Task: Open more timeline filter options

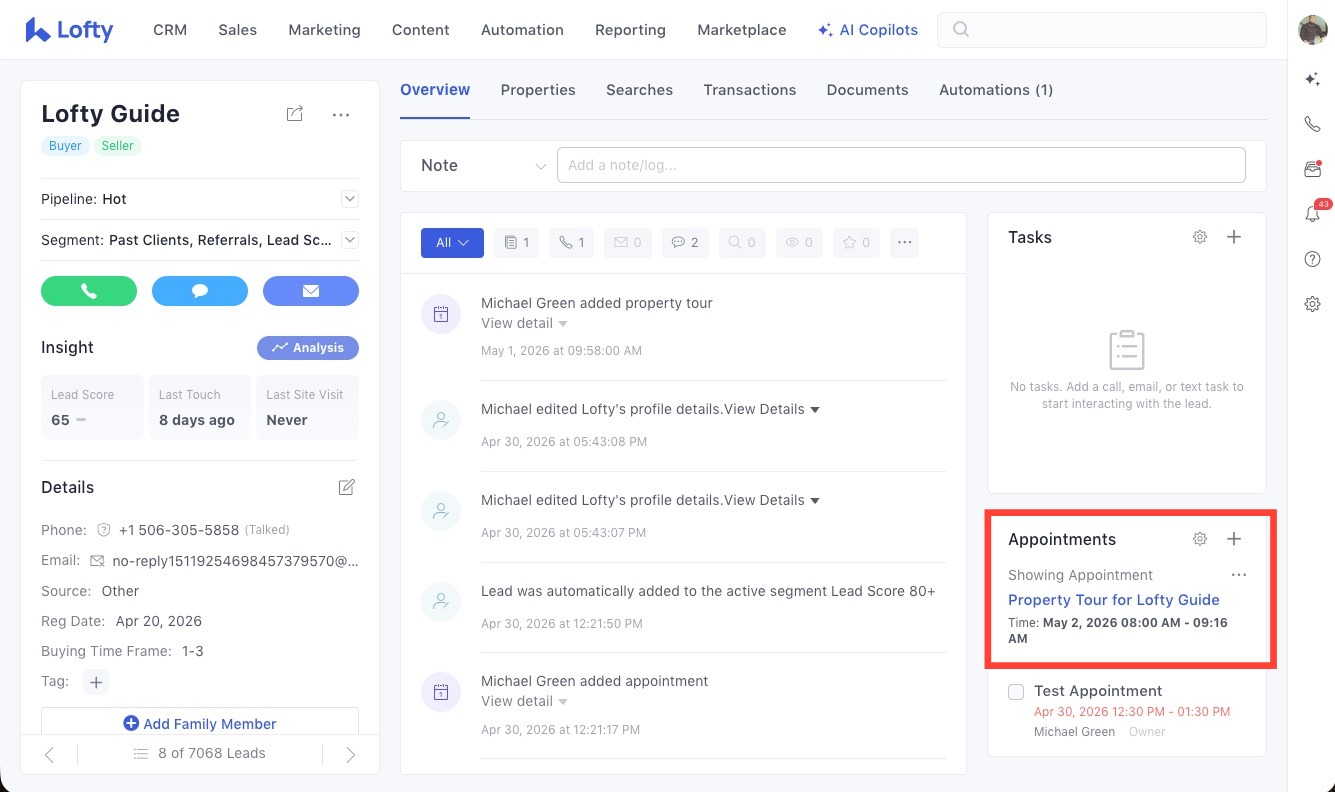Action: 904,242
